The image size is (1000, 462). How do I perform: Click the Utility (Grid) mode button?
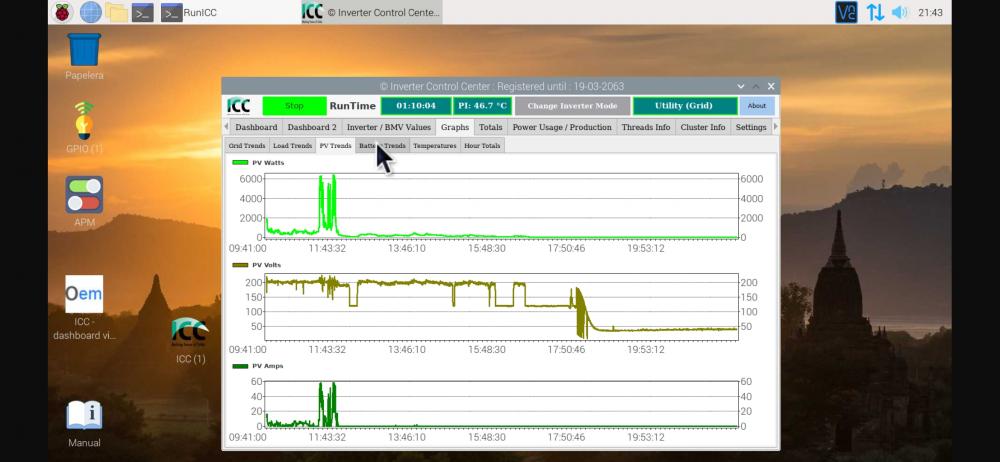(x=684, y=106)
